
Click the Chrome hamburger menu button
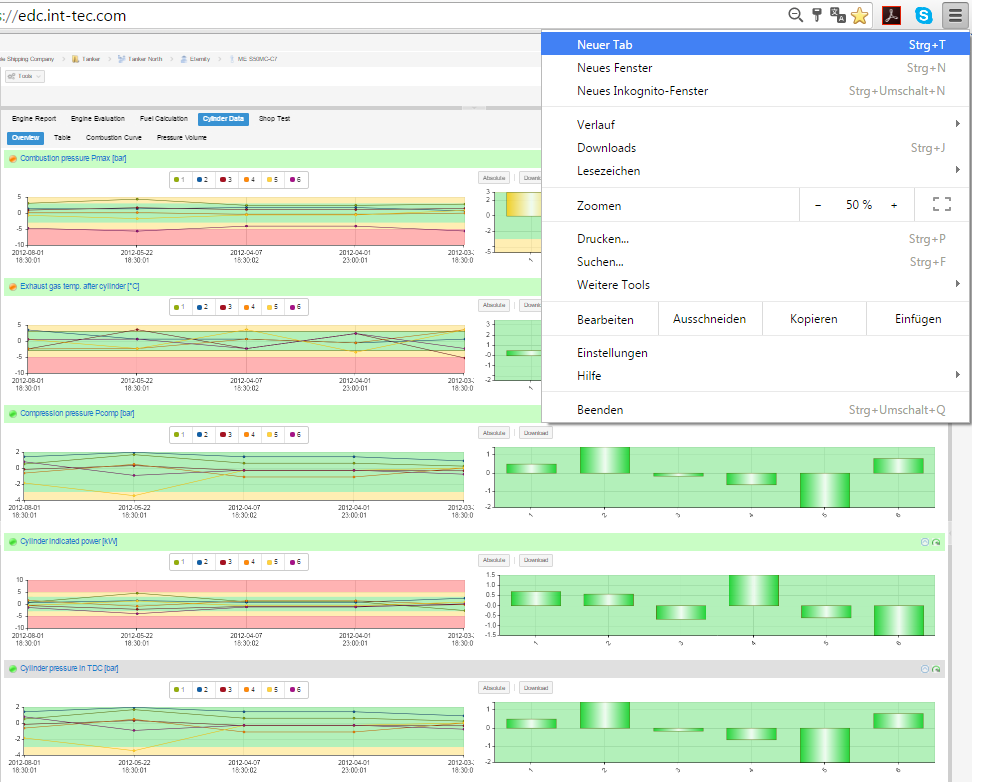(956, 15)
